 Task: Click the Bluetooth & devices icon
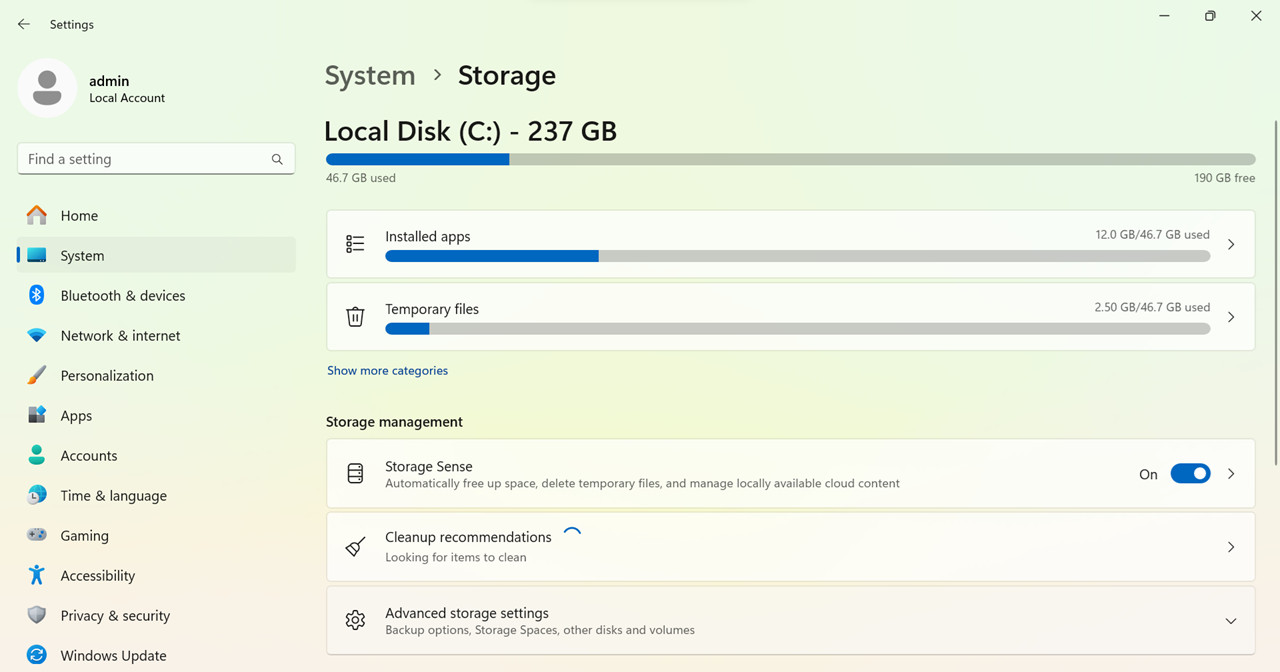click(37, 295)
